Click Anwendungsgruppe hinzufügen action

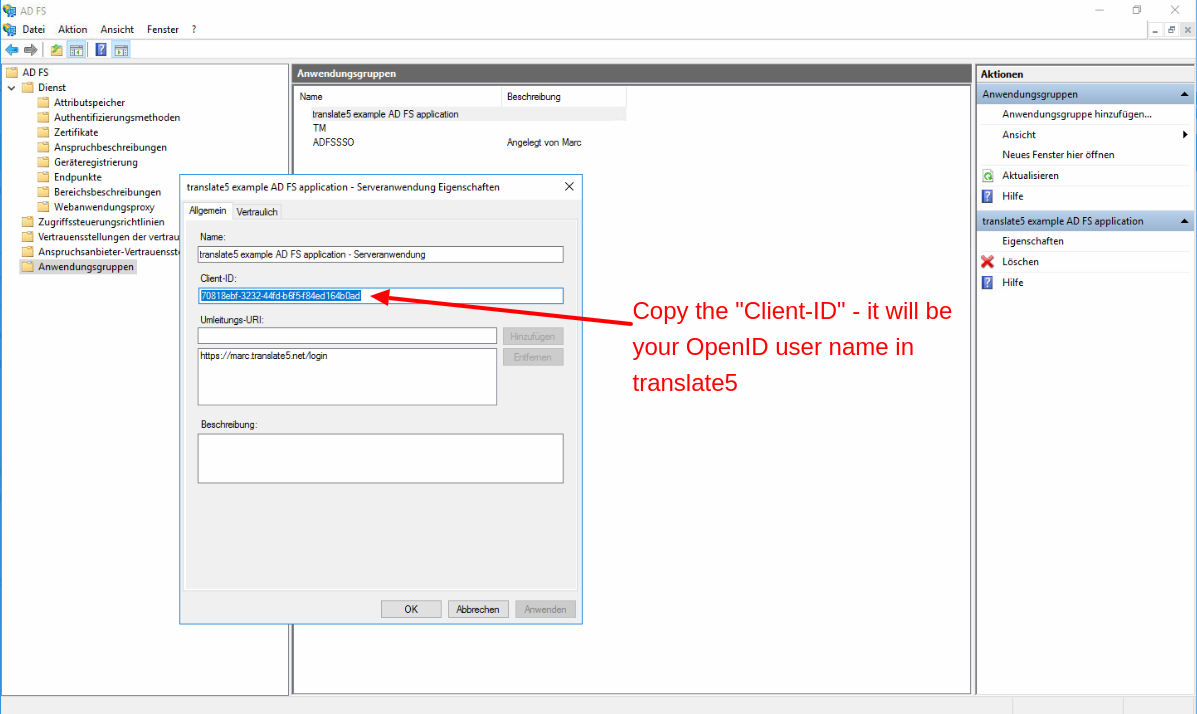click(x=1076, y=115)
